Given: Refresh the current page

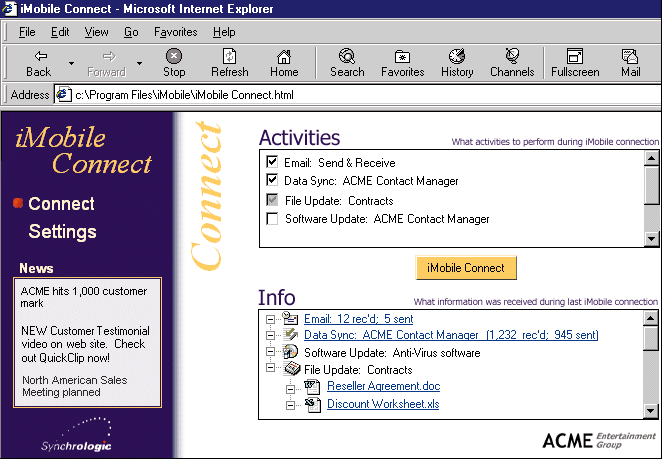Looking at the screenshot, I should coord(230,63).
